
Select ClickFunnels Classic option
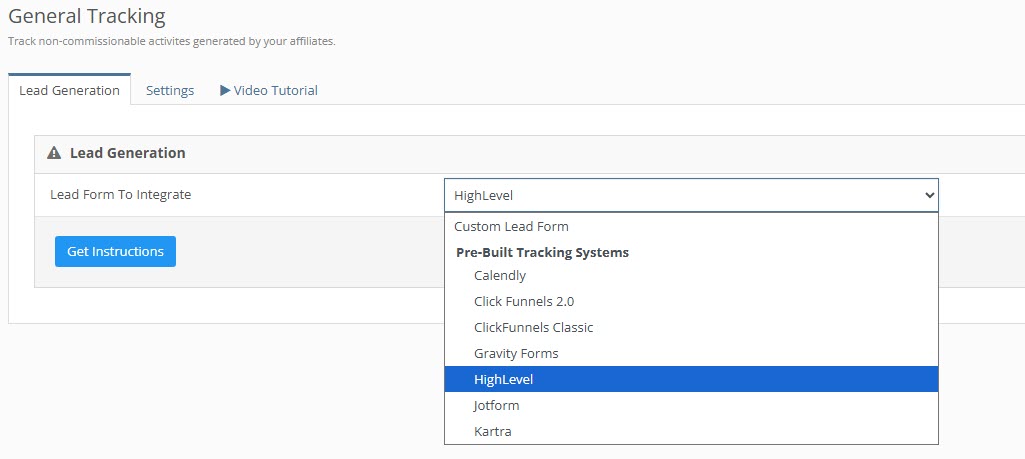pos(691,327)
